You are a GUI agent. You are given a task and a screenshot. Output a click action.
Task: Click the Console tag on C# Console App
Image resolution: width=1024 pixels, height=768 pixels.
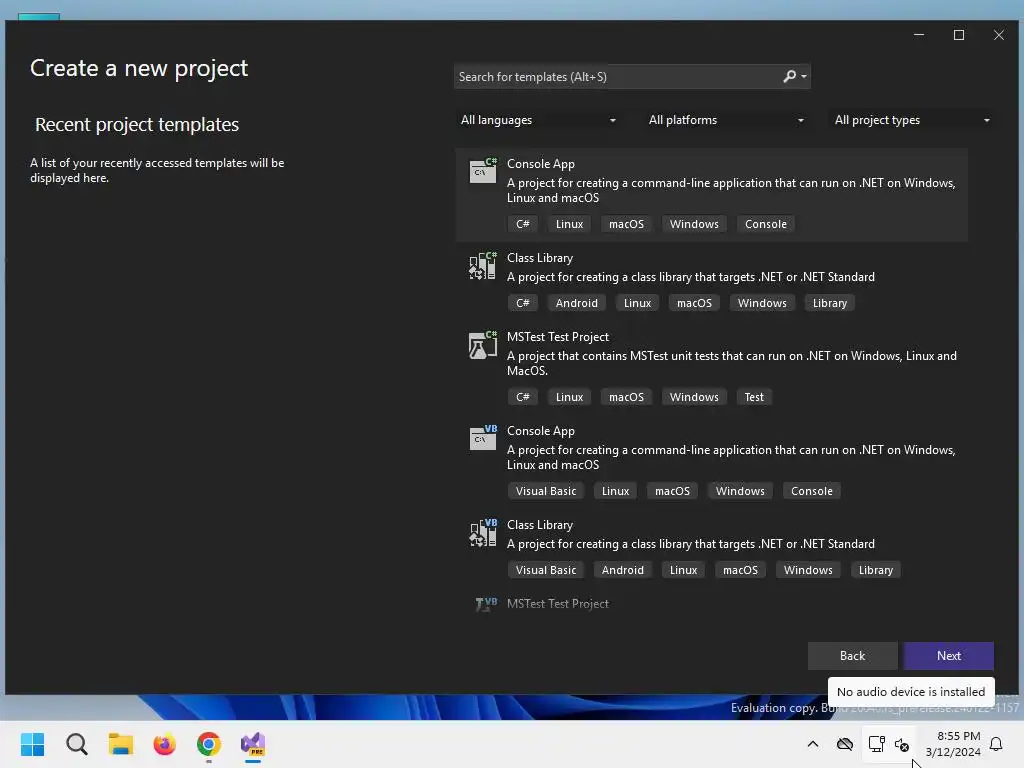(x=765, y=224)
